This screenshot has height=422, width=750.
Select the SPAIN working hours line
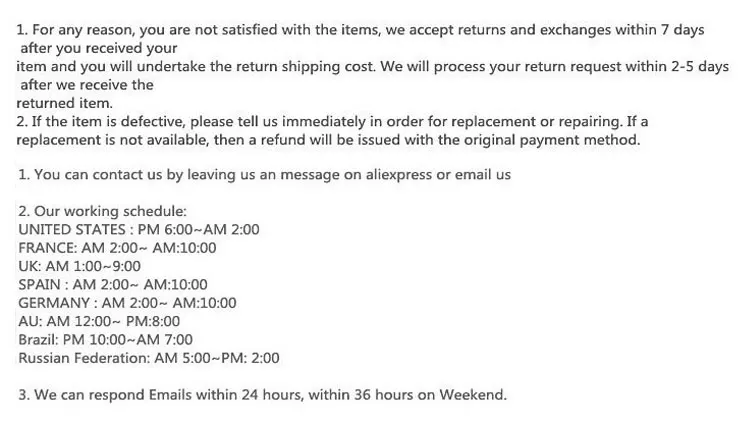tap(113, 285)
